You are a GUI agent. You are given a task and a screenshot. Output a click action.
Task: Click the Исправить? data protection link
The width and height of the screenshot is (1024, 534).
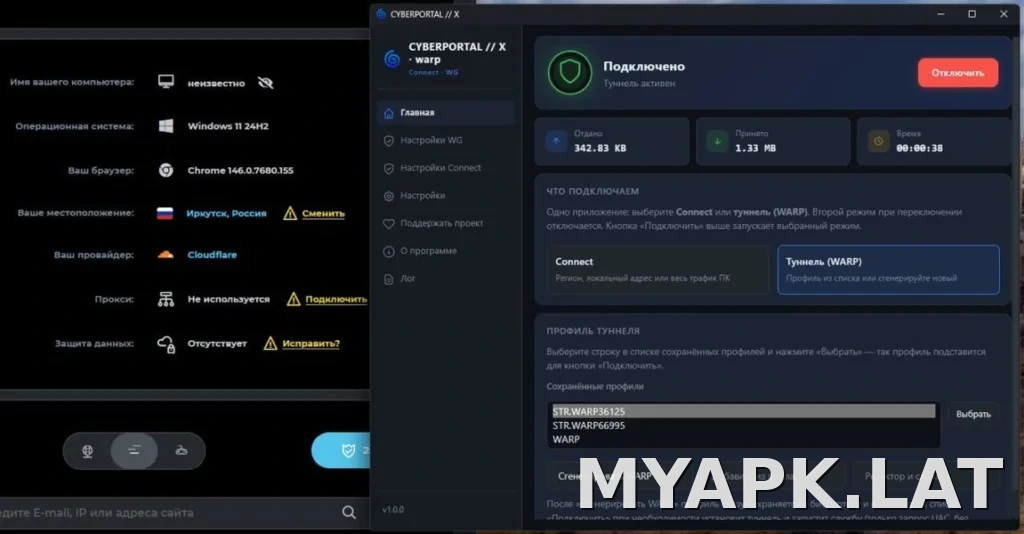coord(311,343)
